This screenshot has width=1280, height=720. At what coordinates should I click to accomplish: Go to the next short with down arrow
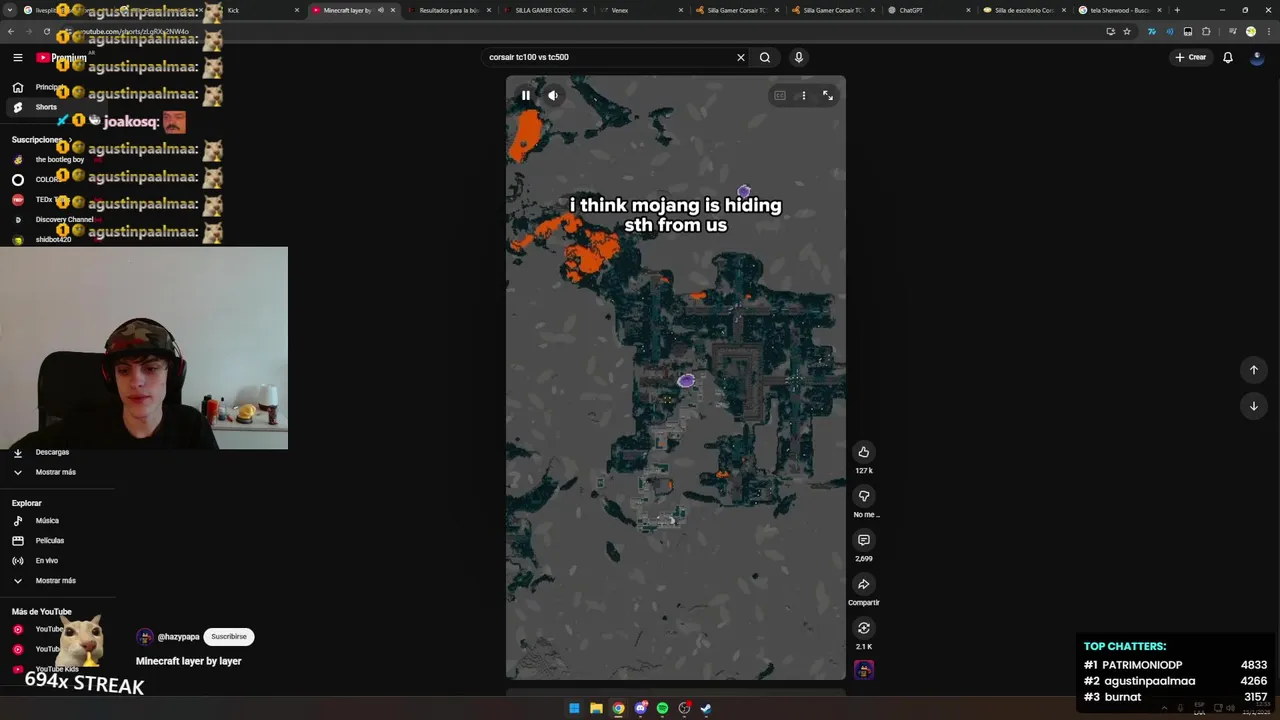(1254, 406)
